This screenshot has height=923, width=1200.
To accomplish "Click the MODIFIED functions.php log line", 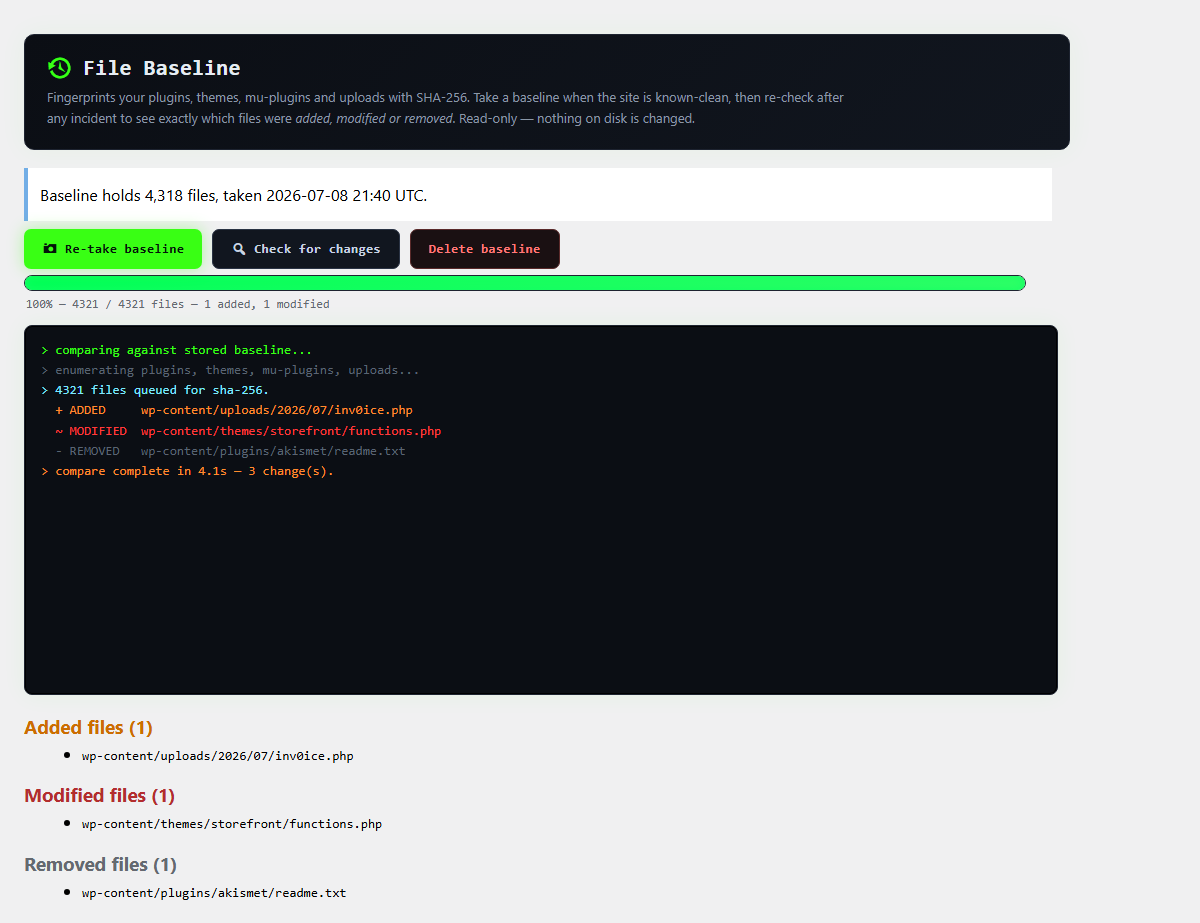I will pyautogui.click(x=248, y=431).
